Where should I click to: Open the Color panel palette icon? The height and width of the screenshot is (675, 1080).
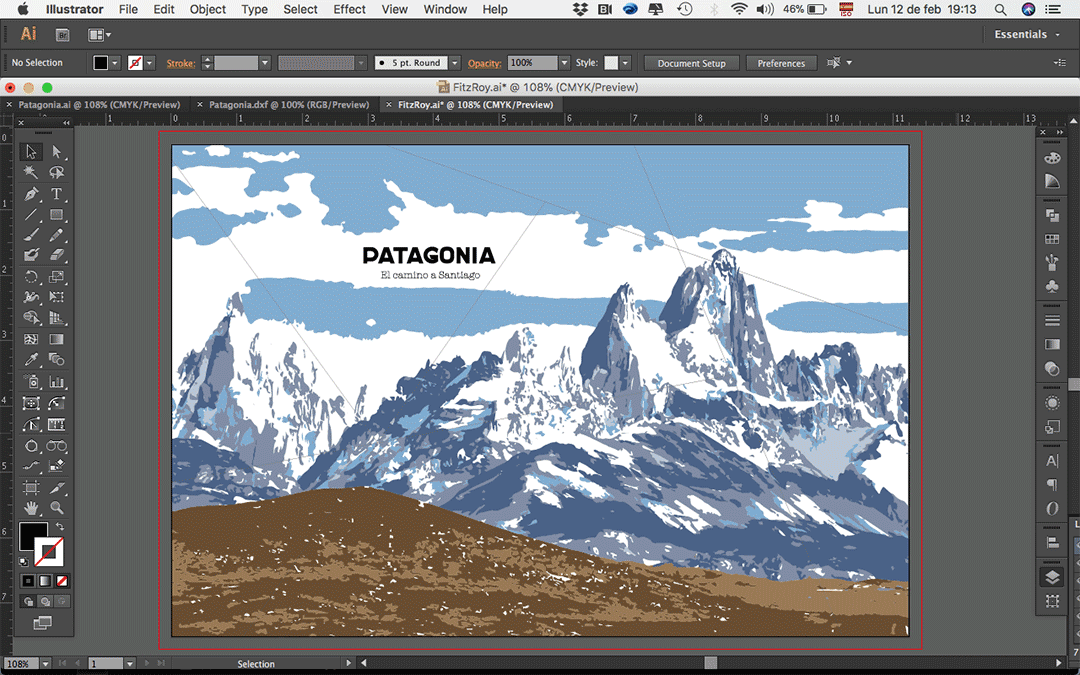point(1052,158)
